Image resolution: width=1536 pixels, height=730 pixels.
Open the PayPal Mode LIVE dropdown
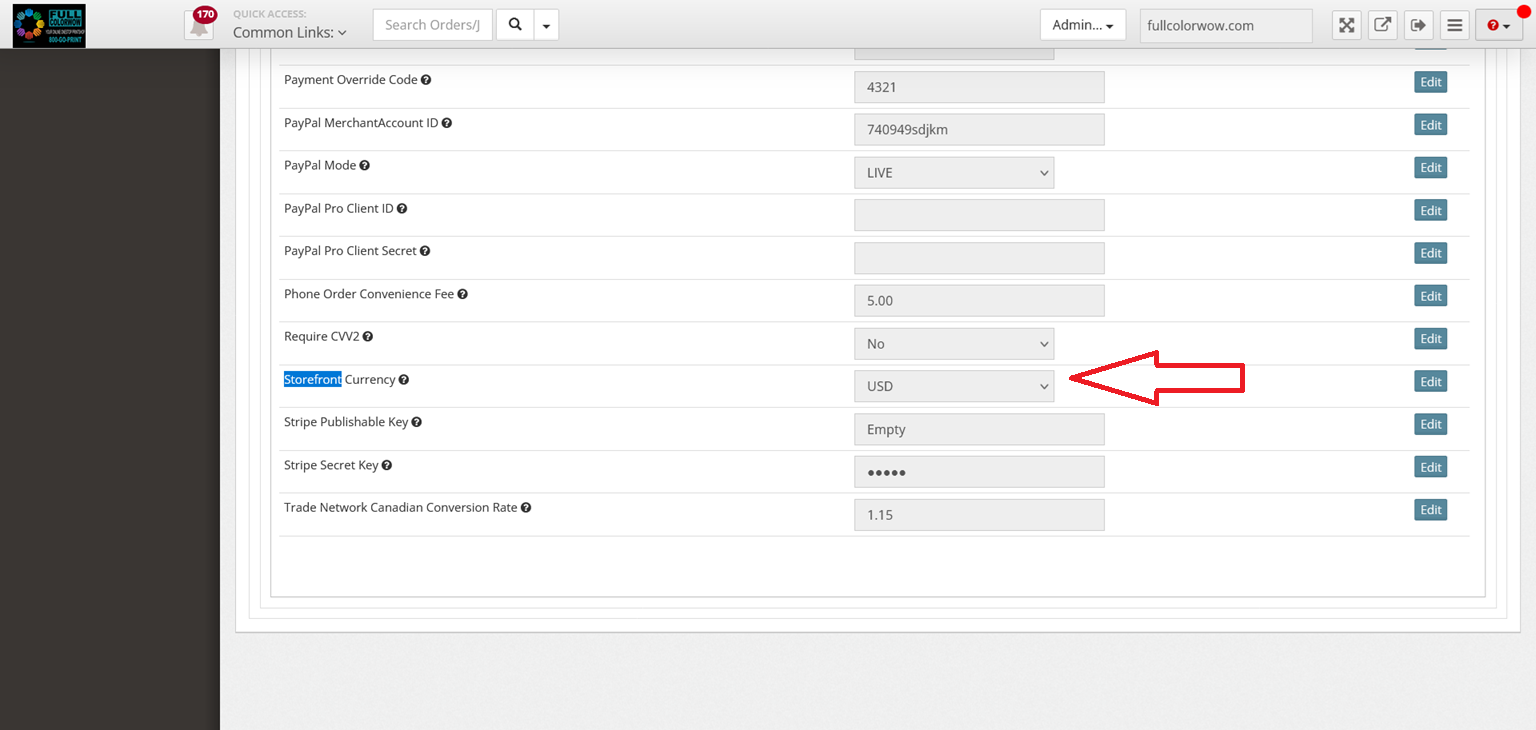point(953,173)
